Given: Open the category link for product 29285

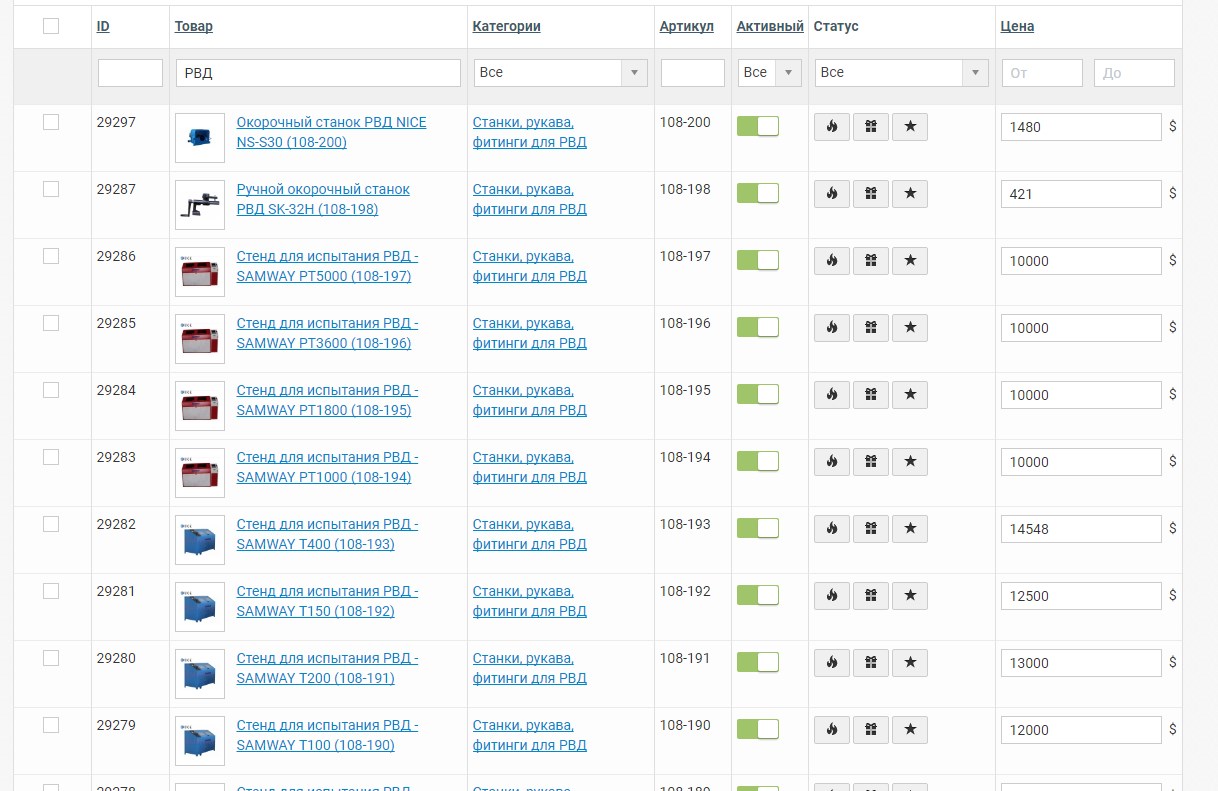Looking at the screenshot, I should point(529,333).
